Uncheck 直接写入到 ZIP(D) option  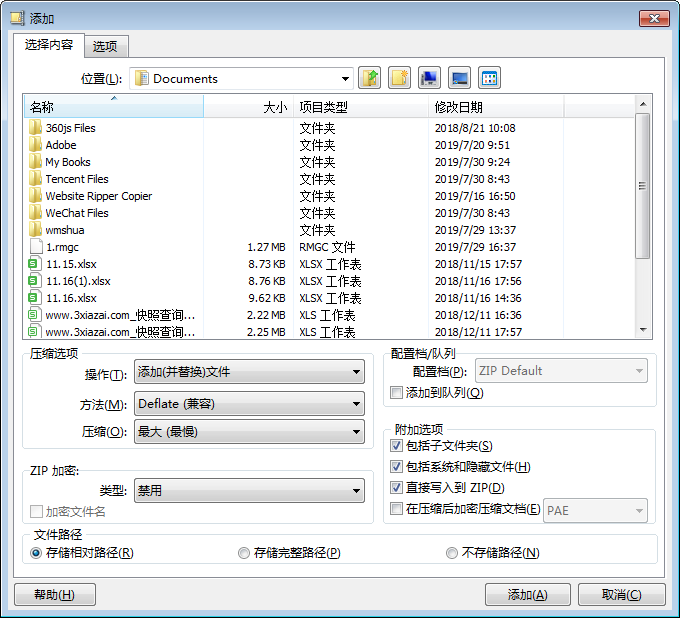(396, 487)
